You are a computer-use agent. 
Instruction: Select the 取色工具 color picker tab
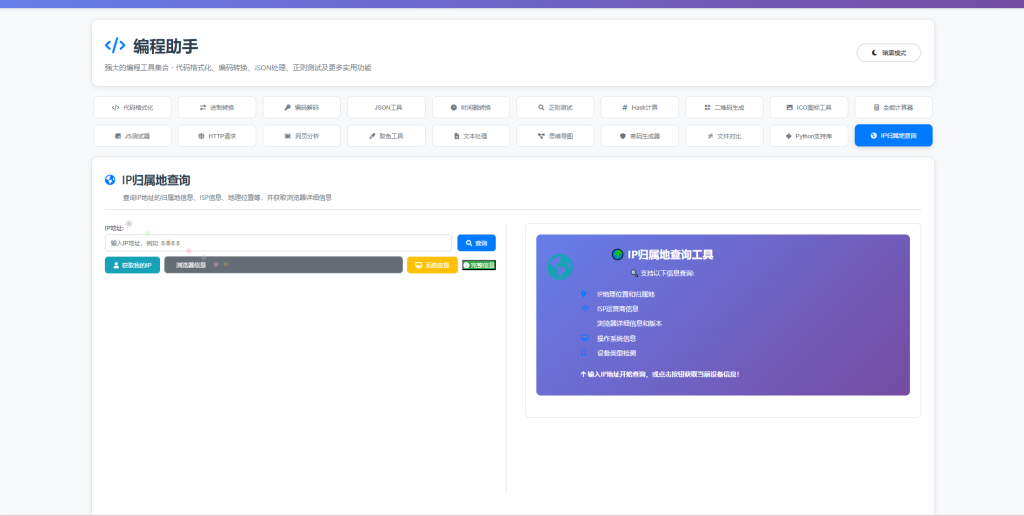click(386, 135)
